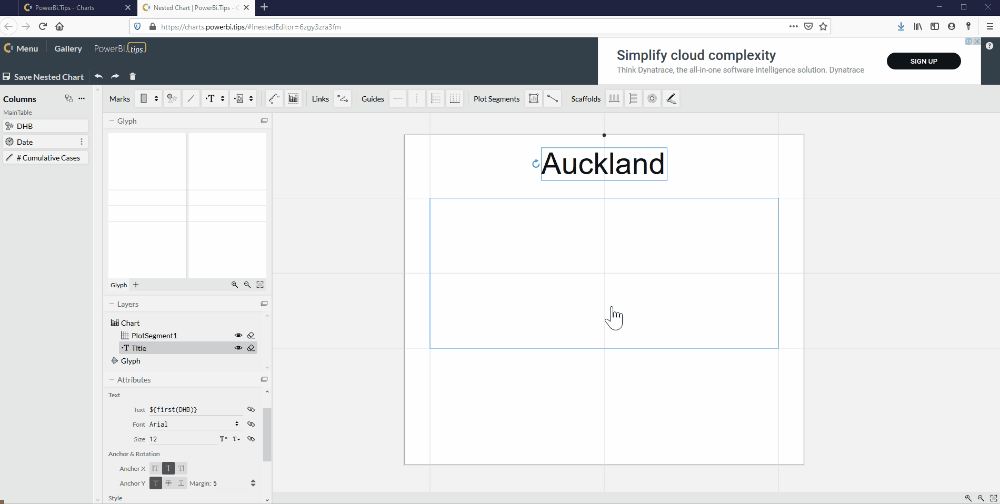Set Anchor Y to top
The height and width of the screenshot is (504, 1000).
pos(156,483)
